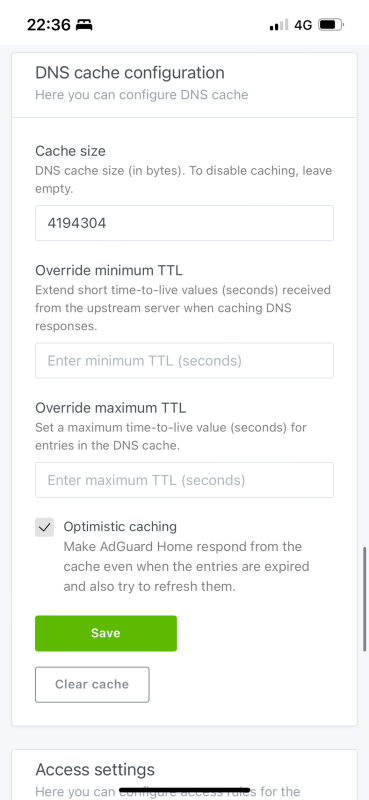Viewport: 369px width, 800px height.
Task: Uncheck the Optimistic caching checkbox
Action: click(x=44, y=528)
